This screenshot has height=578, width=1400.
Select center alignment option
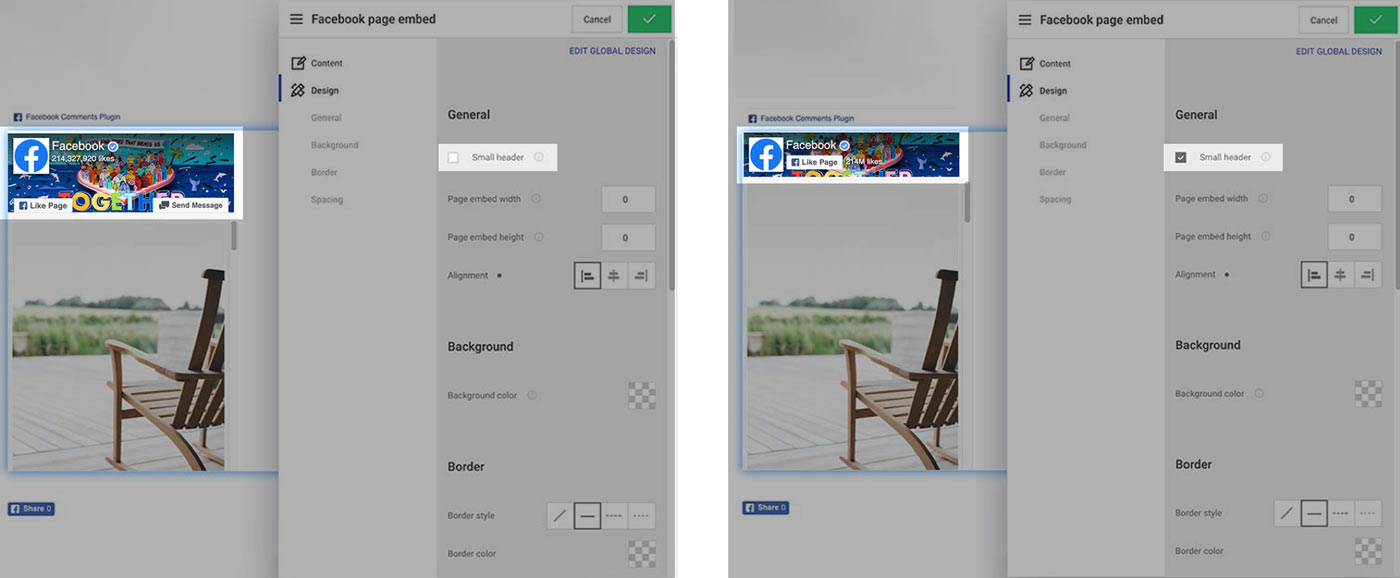(x=614, y=275)
